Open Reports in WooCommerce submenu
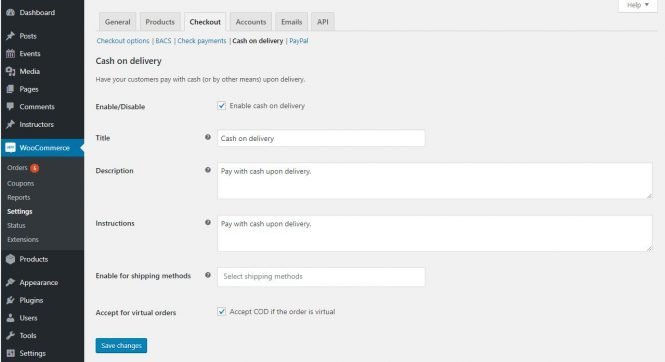This screenshot has width=665, height=362. coord(19,198)
